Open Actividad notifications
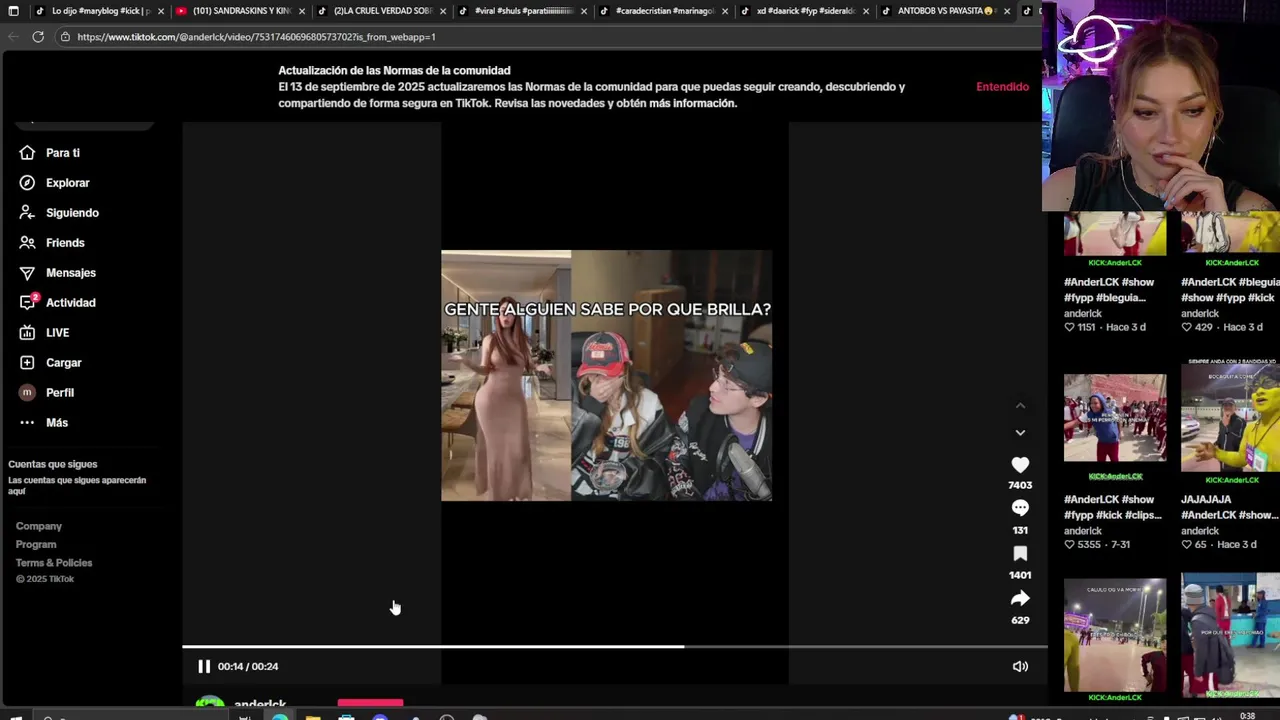The width and height of the screenshot is (1280, 720). click(x=70, y=303)
